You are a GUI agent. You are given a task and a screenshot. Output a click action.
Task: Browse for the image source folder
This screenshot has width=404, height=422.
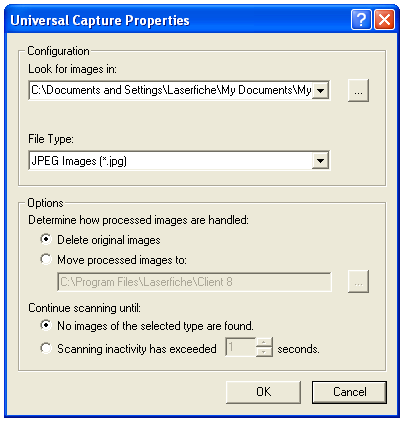tap(358, 90)
